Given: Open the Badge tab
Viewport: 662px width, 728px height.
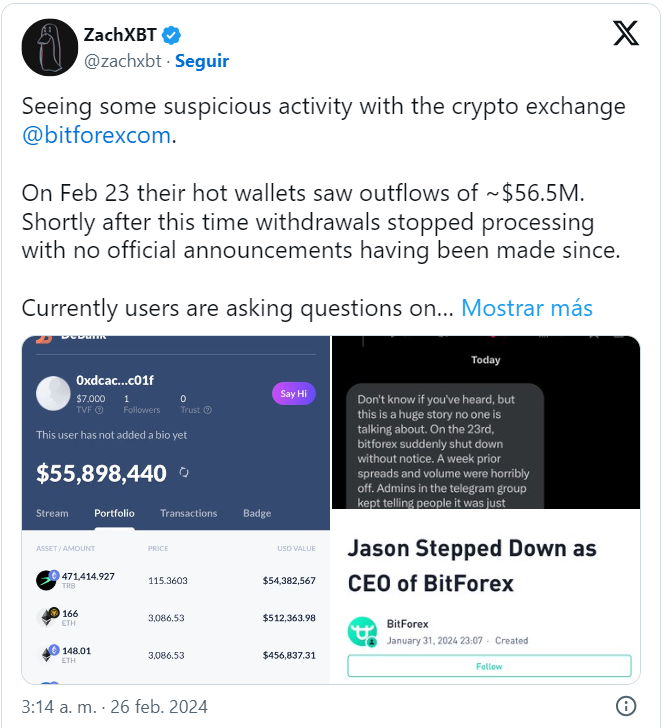Looking at the screenshot, I should coord(257,513).
